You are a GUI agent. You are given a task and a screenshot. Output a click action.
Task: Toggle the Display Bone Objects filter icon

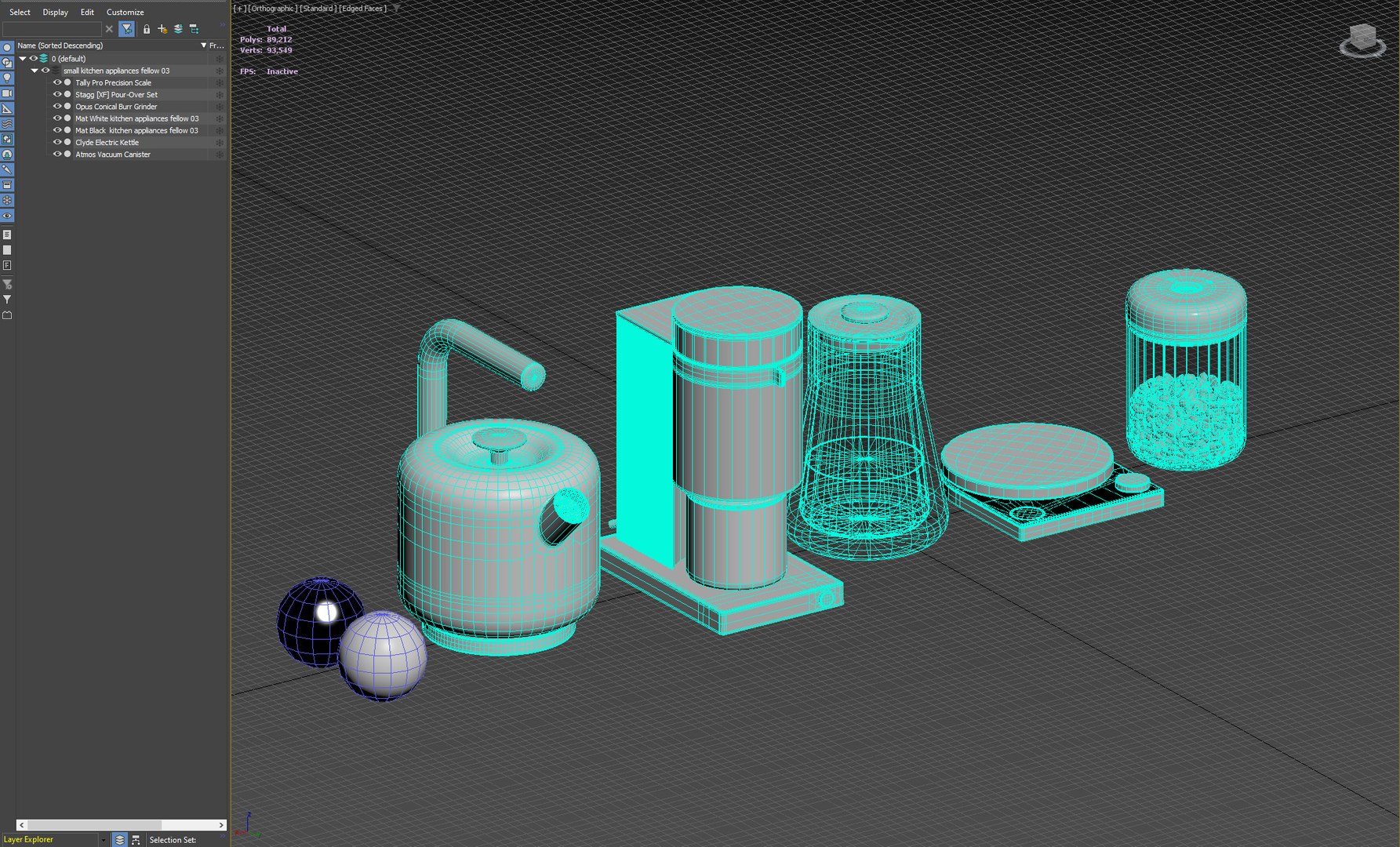tap(7, 169)
